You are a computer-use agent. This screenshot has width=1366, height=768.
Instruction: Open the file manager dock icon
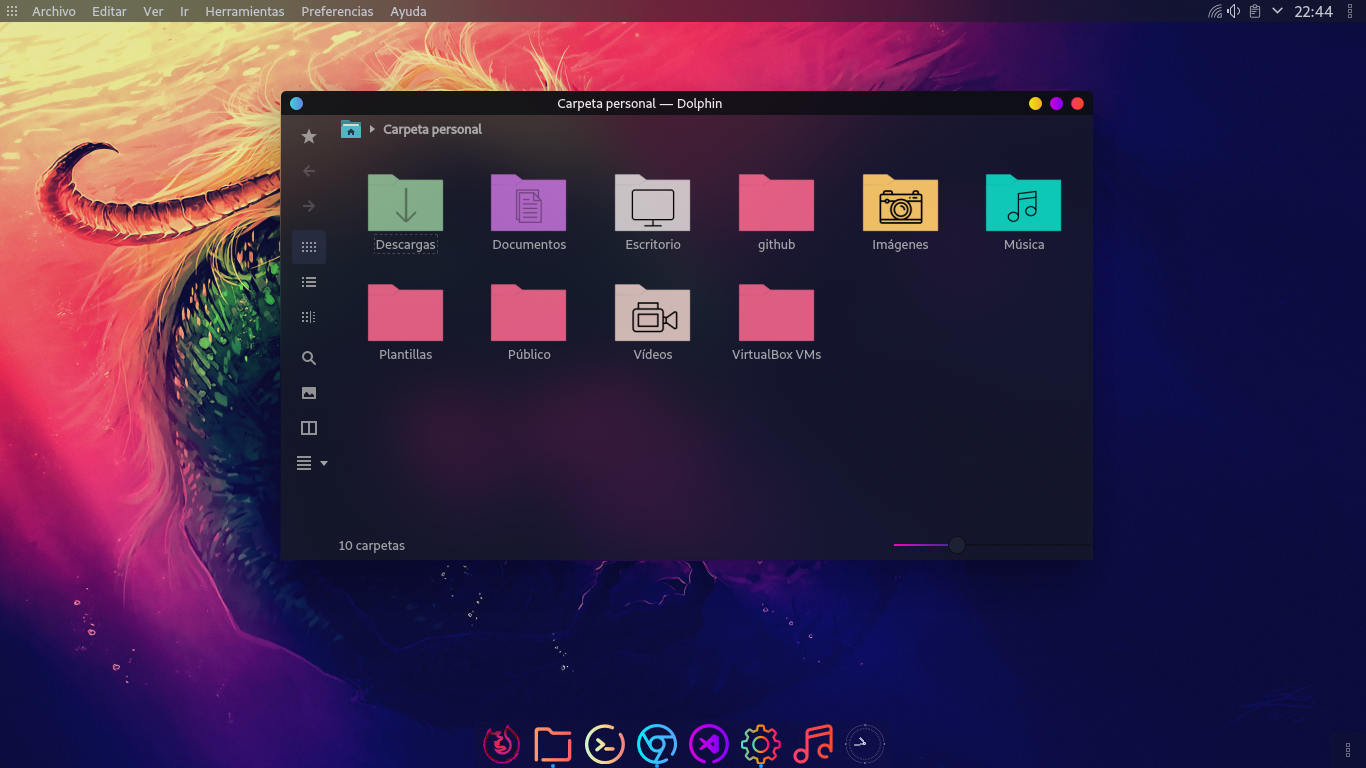(x=553, y=744)
